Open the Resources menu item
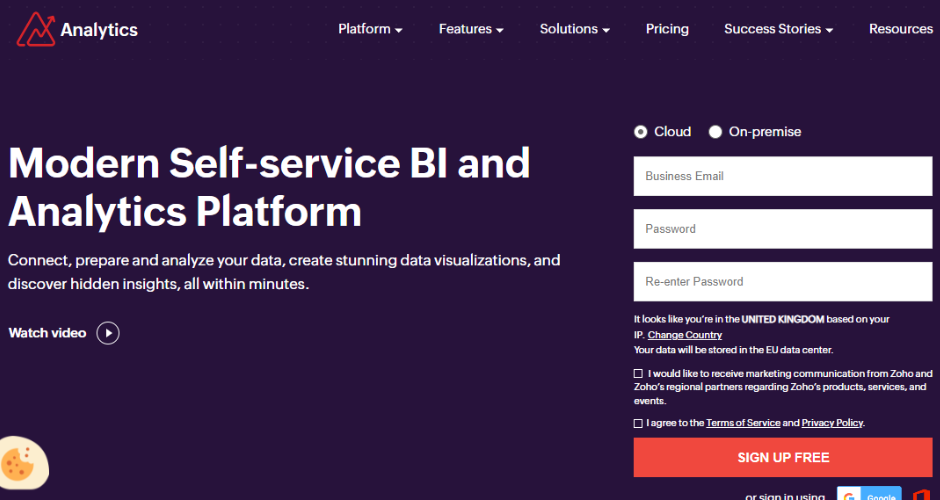The height and width of the screenshot is (500, 940). (900, 29)
